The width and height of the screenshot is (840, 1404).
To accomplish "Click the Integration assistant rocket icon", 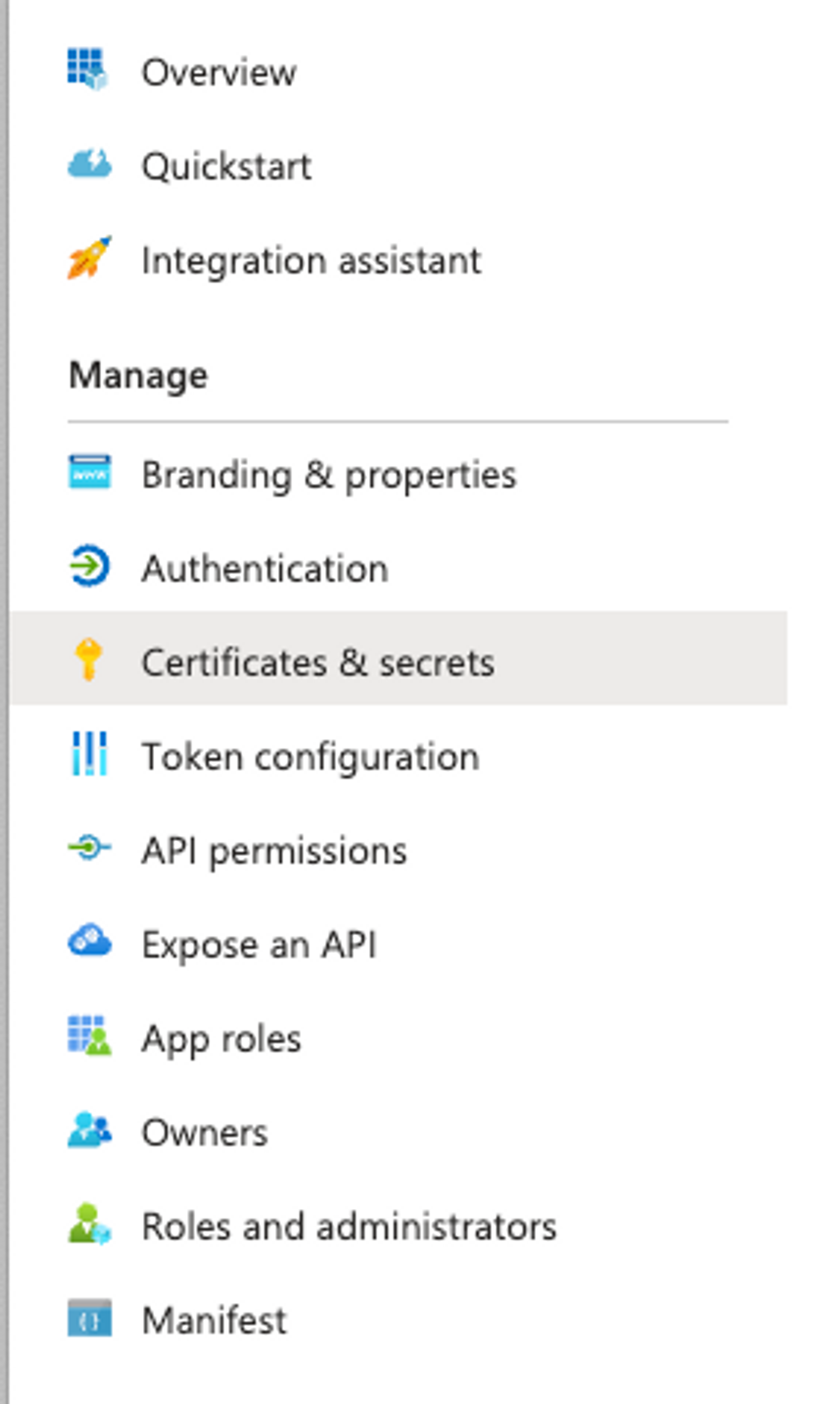I will [x=89, y=258].
